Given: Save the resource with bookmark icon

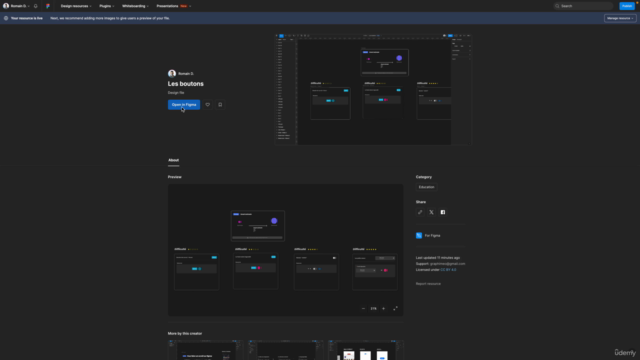Looking at the screenshot, I should tap(220, 105).
